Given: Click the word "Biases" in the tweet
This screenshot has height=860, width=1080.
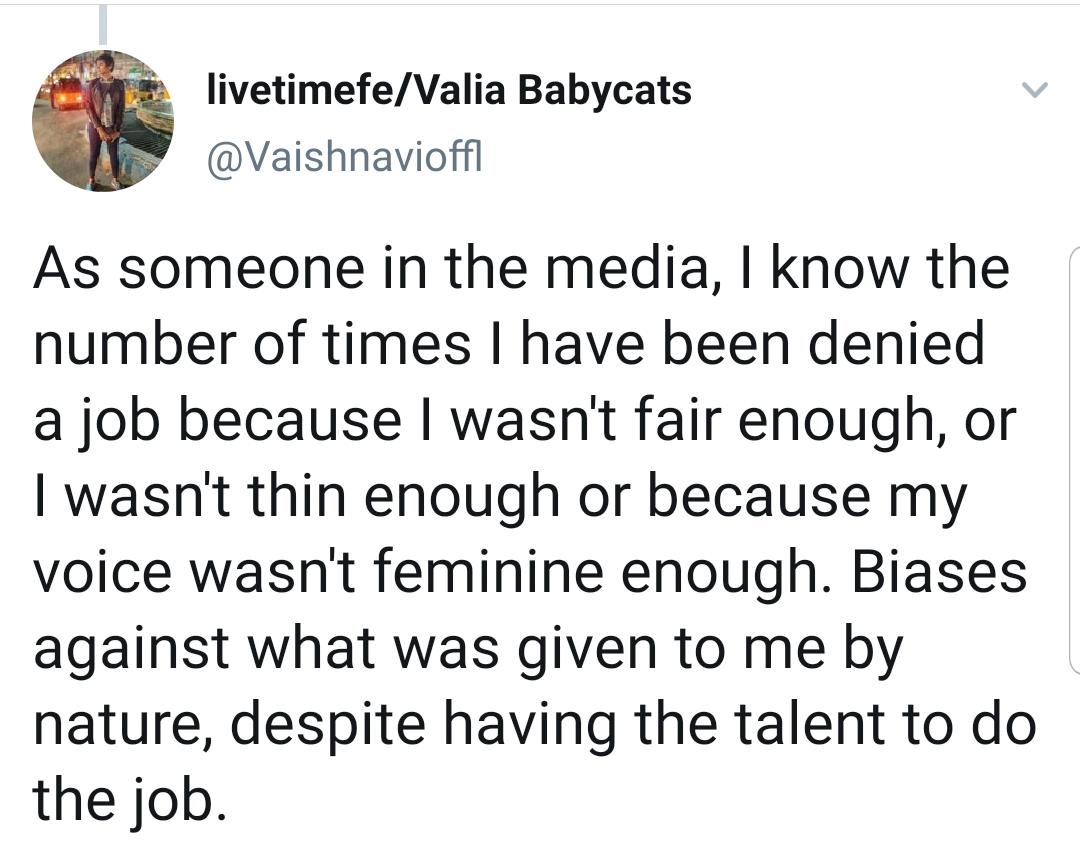Looking at the screenshot, I should click(939, 571).
